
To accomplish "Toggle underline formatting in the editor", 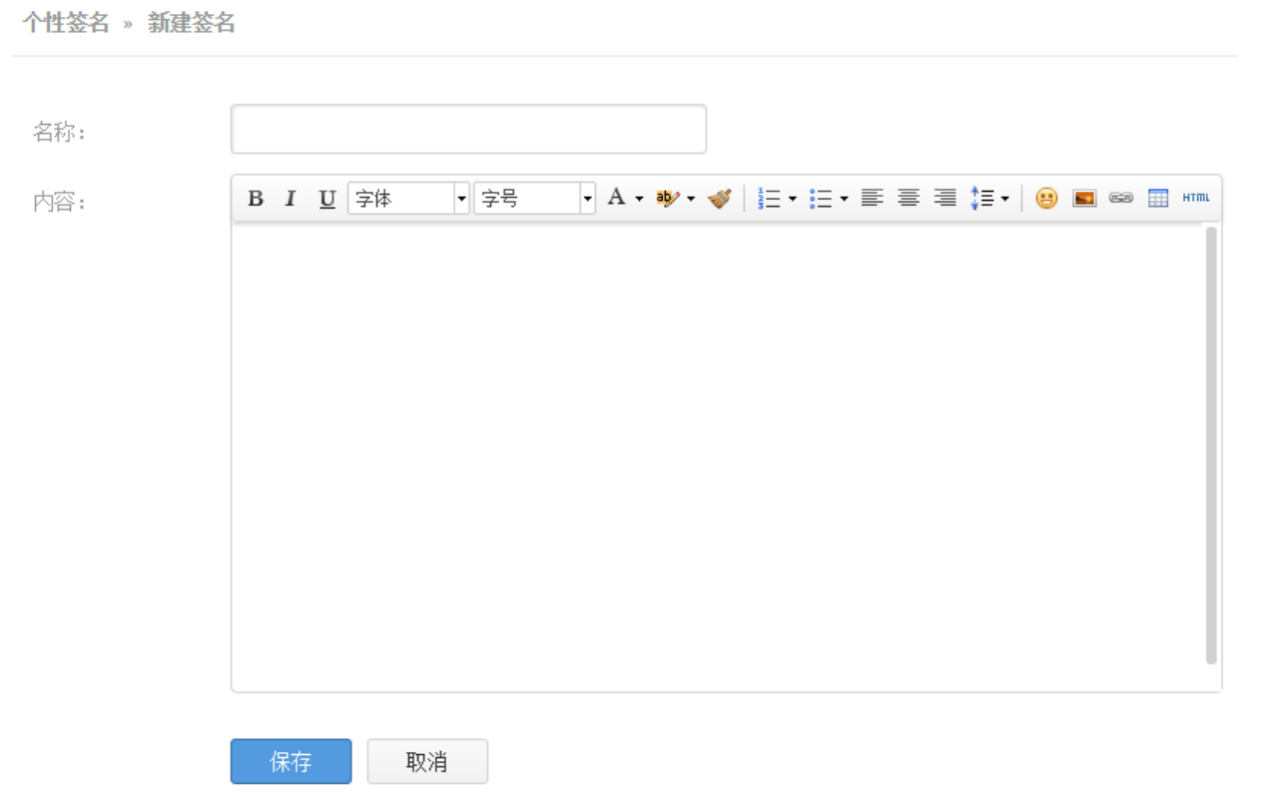I will coord(326,198).
